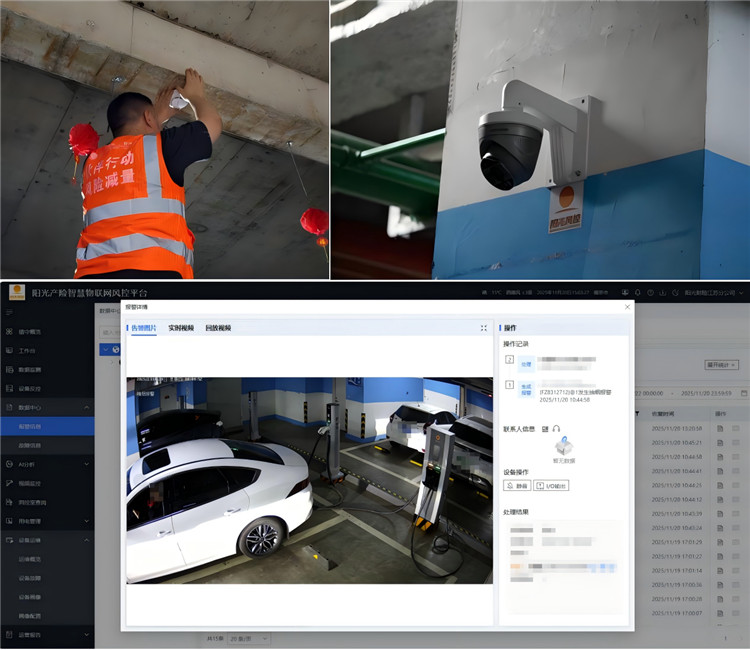Click the filter funnel icon in table header
This screenshot has height=650, width=750.
(638, 414)
